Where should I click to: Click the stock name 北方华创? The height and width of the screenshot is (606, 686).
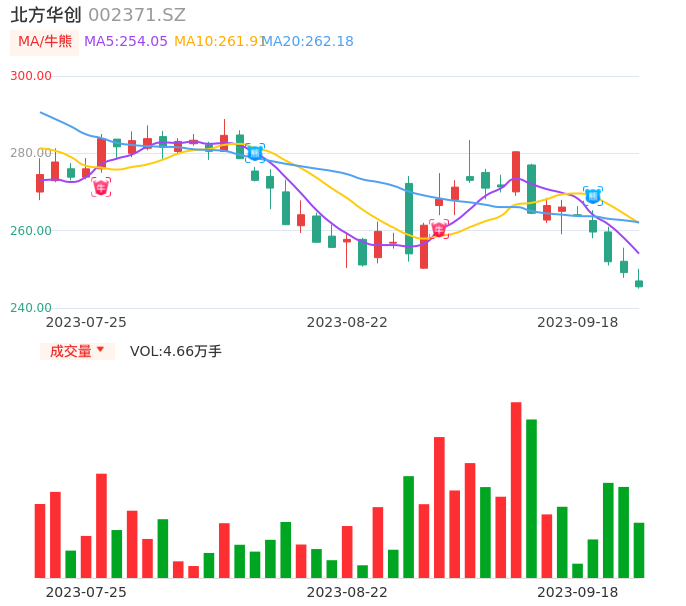click(46, 15)
